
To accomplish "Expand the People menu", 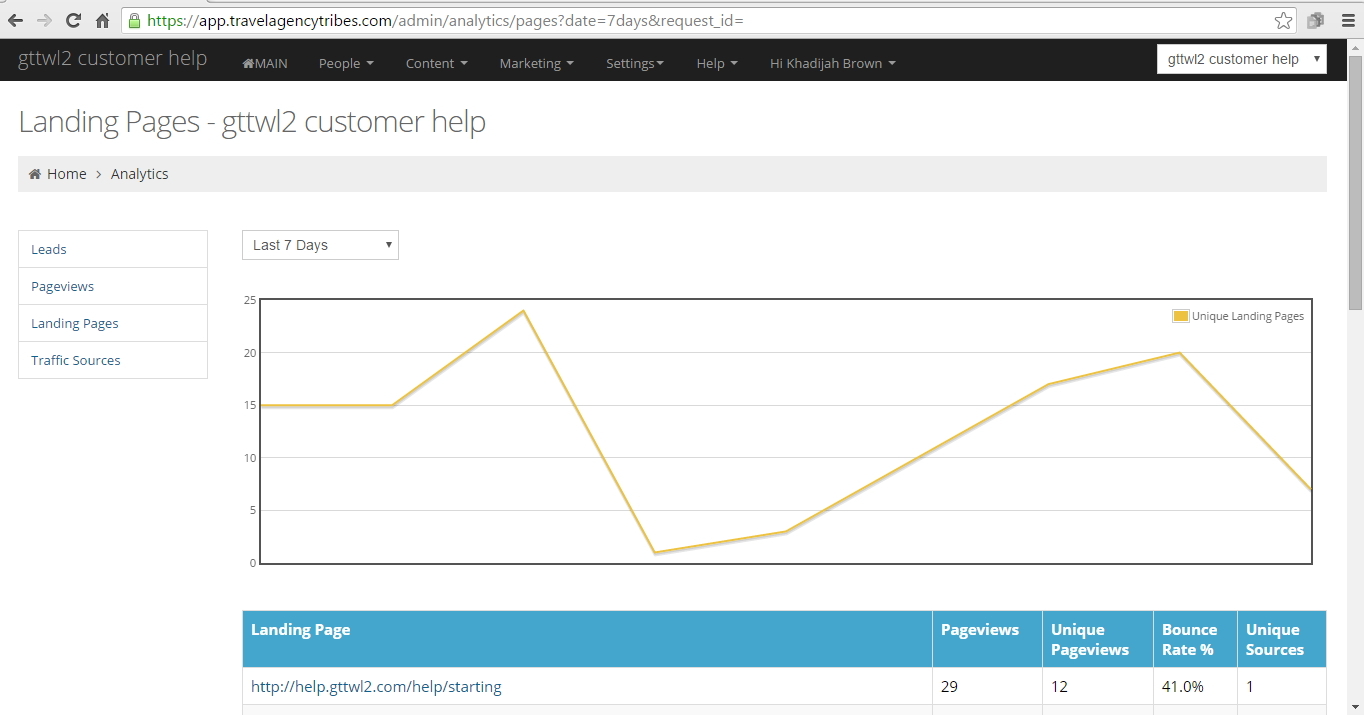I will pos(346,63).
